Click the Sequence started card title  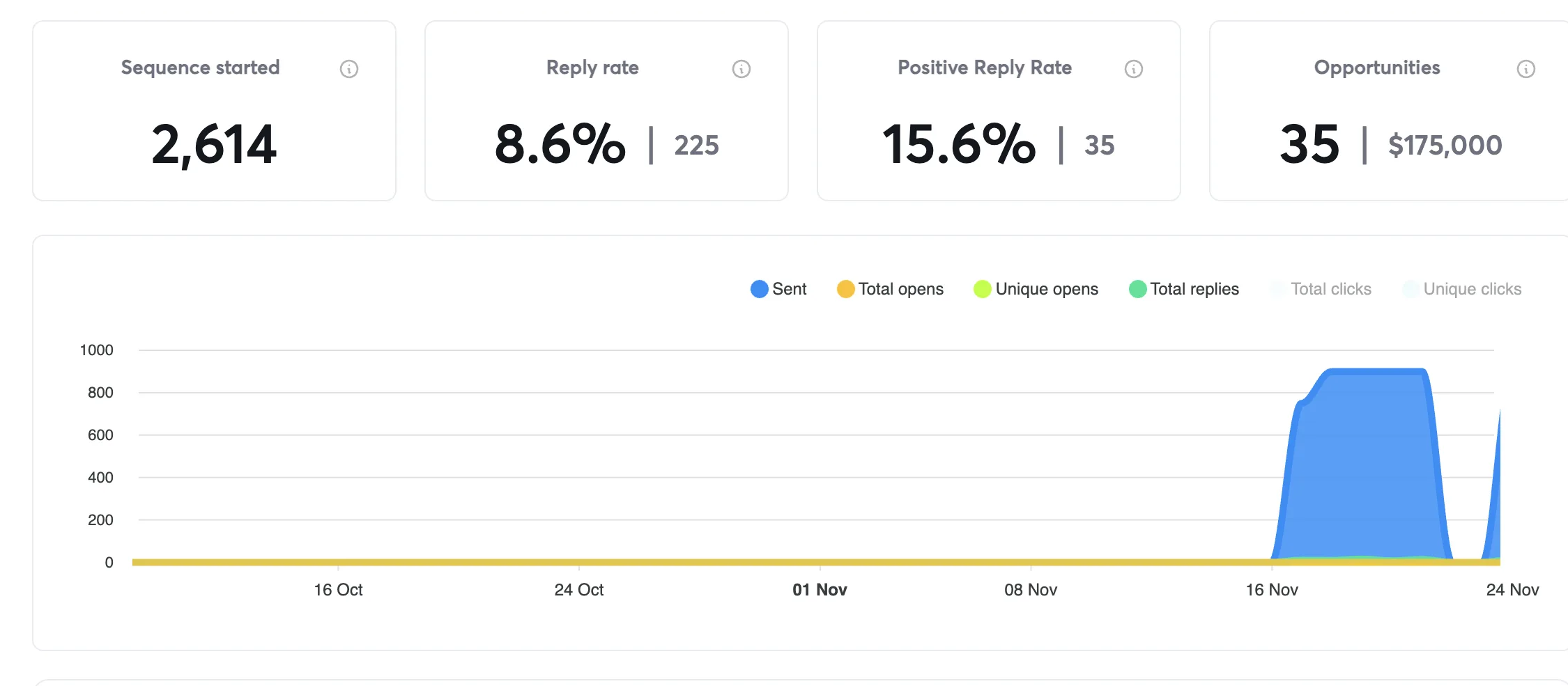coord(200,68)
